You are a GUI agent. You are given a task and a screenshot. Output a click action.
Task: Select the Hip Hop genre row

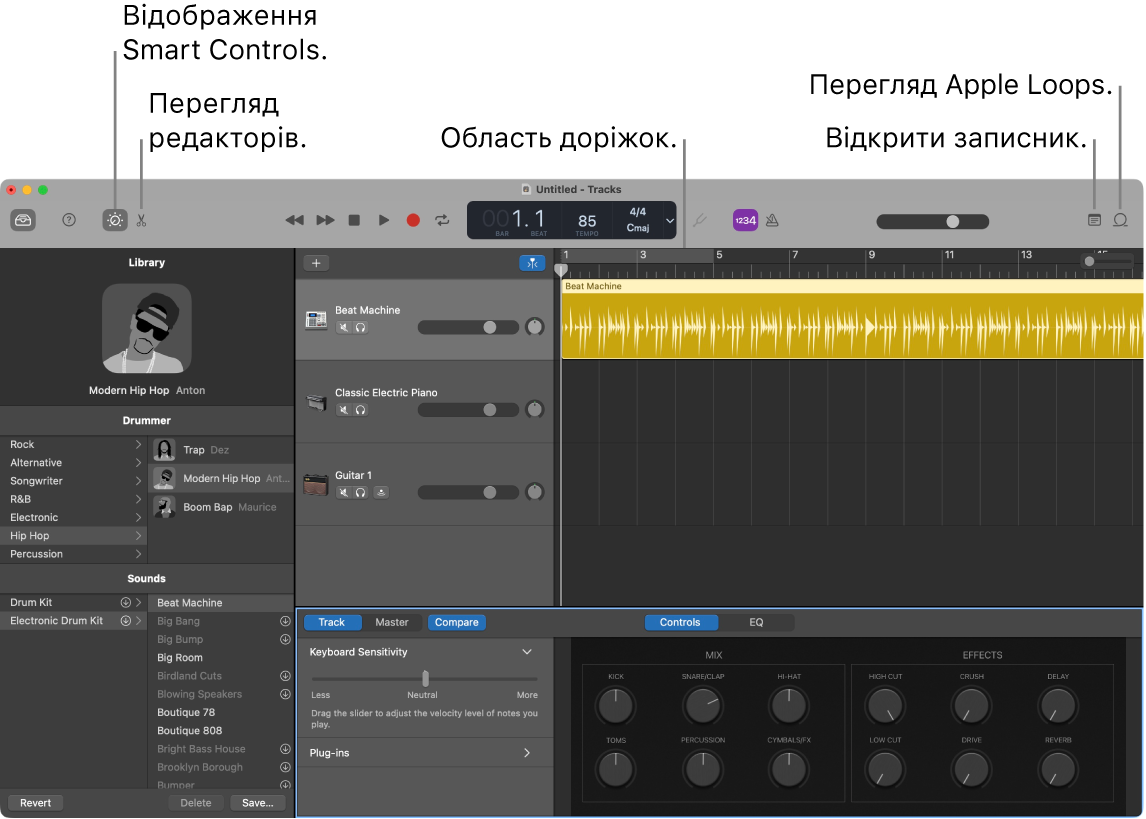73,536
